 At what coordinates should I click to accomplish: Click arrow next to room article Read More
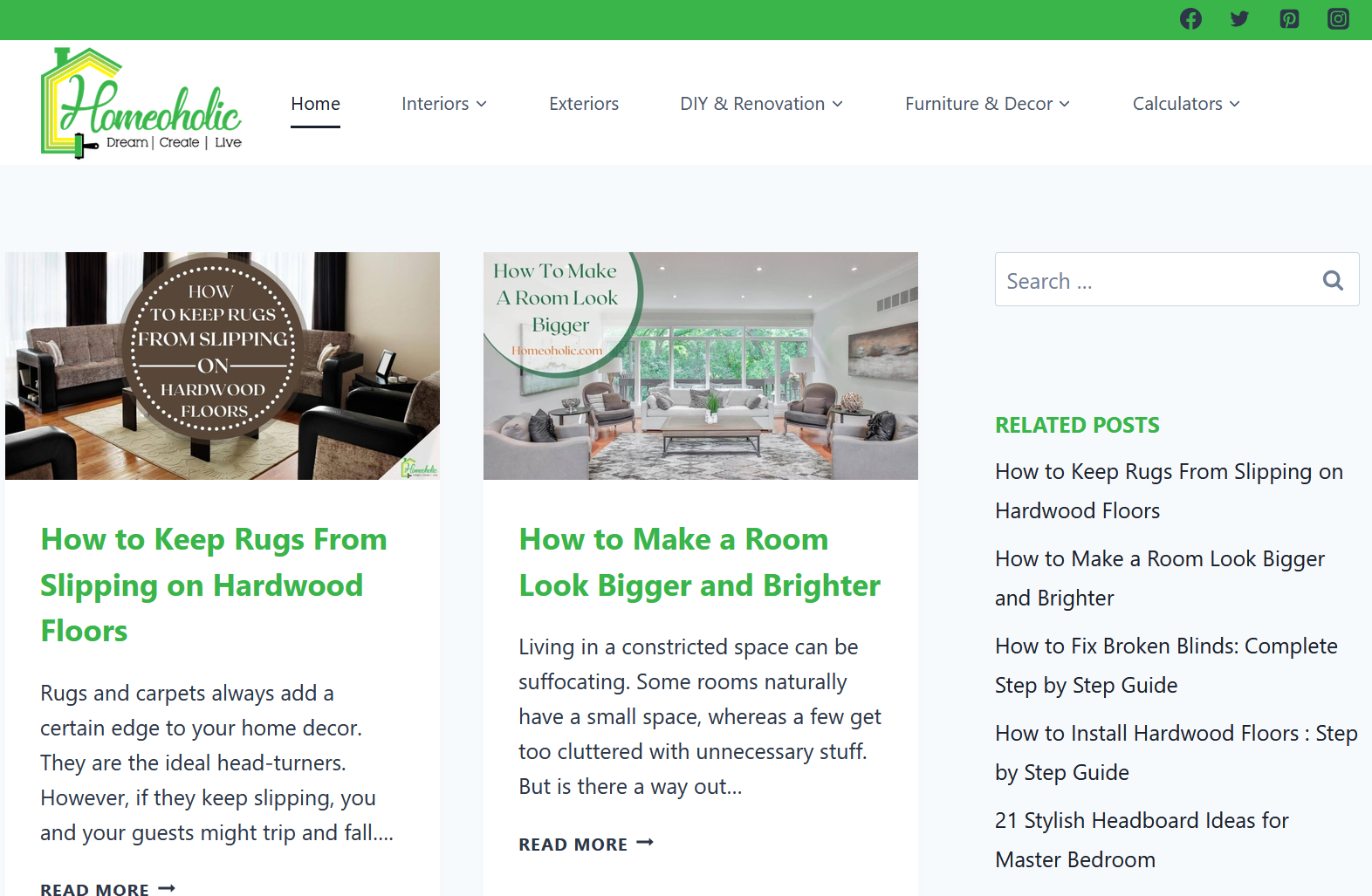645,843
